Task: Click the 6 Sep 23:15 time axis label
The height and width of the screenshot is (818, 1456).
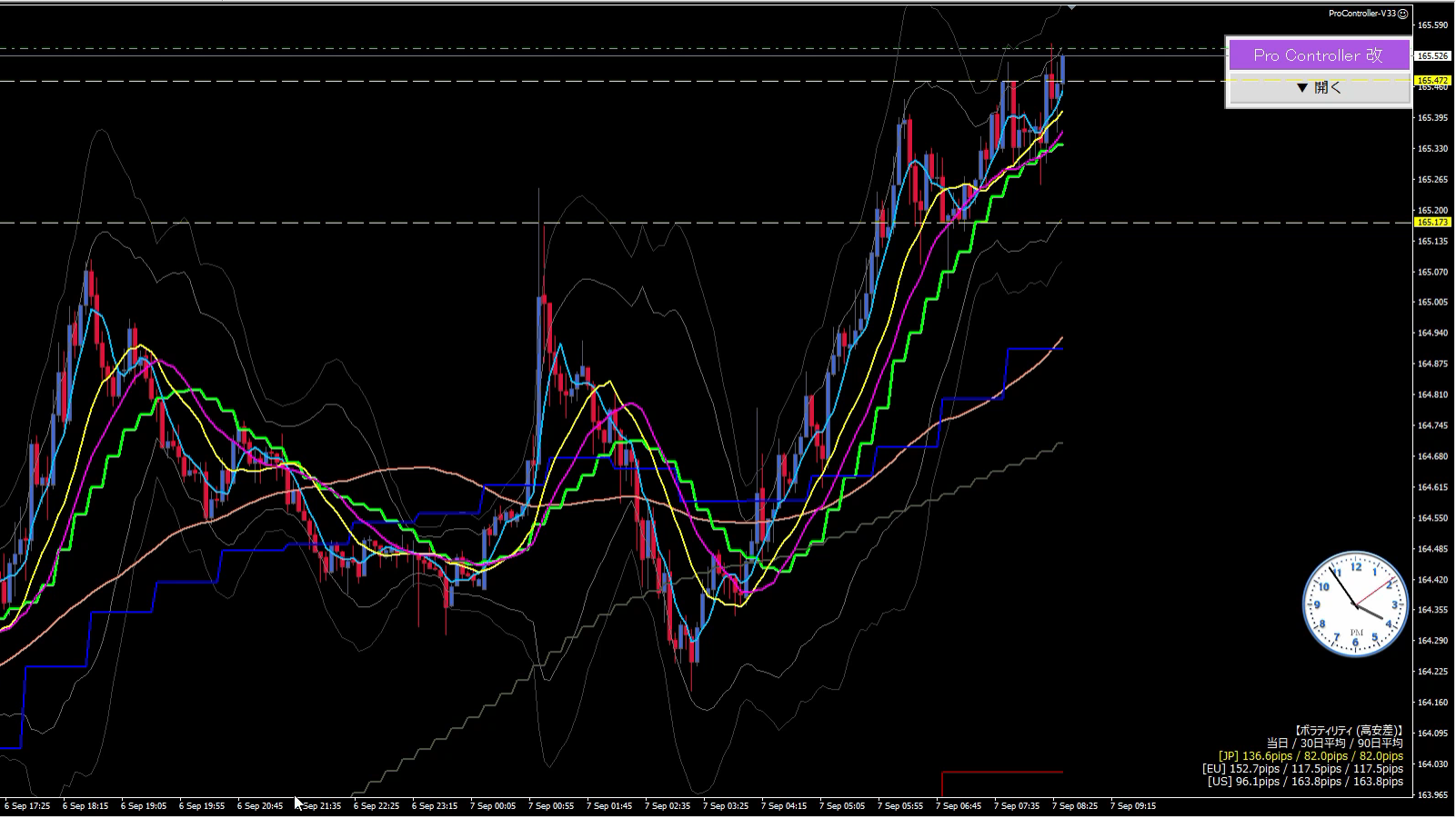Action: (x=435, y=806)
